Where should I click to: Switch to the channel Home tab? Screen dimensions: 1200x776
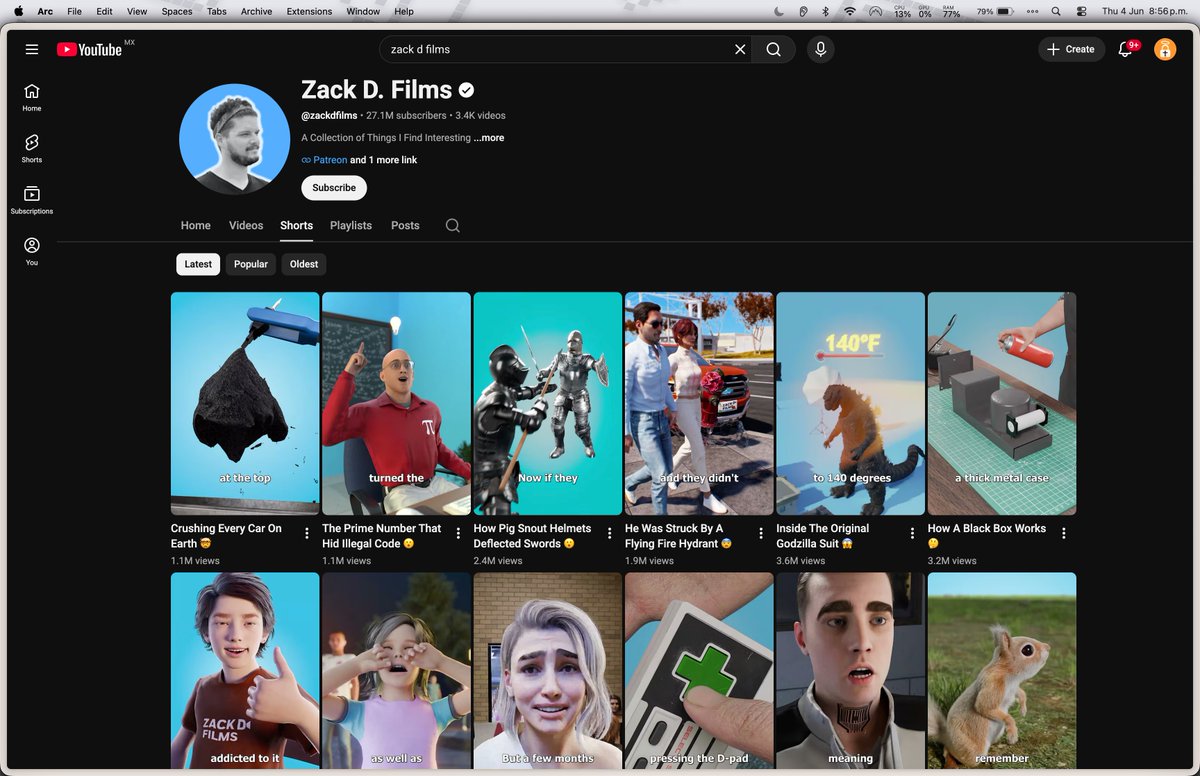pos(196,226)
